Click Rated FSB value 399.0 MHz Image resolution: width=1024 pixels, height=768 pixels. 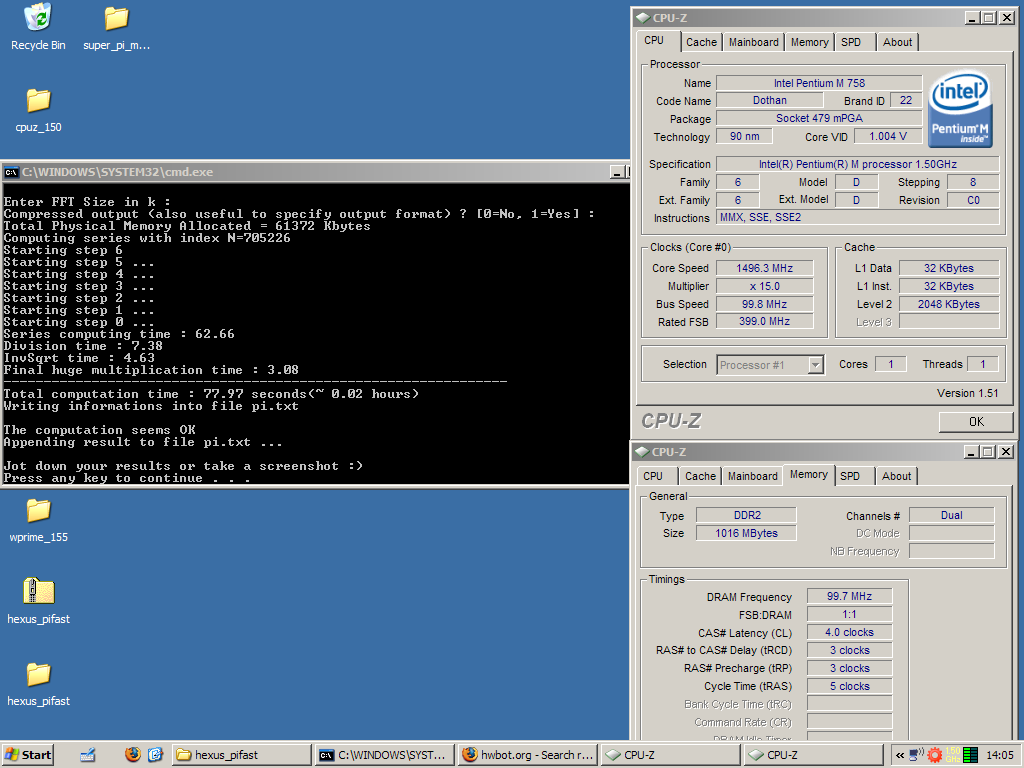pyautogui.click(x=765, y=321)
